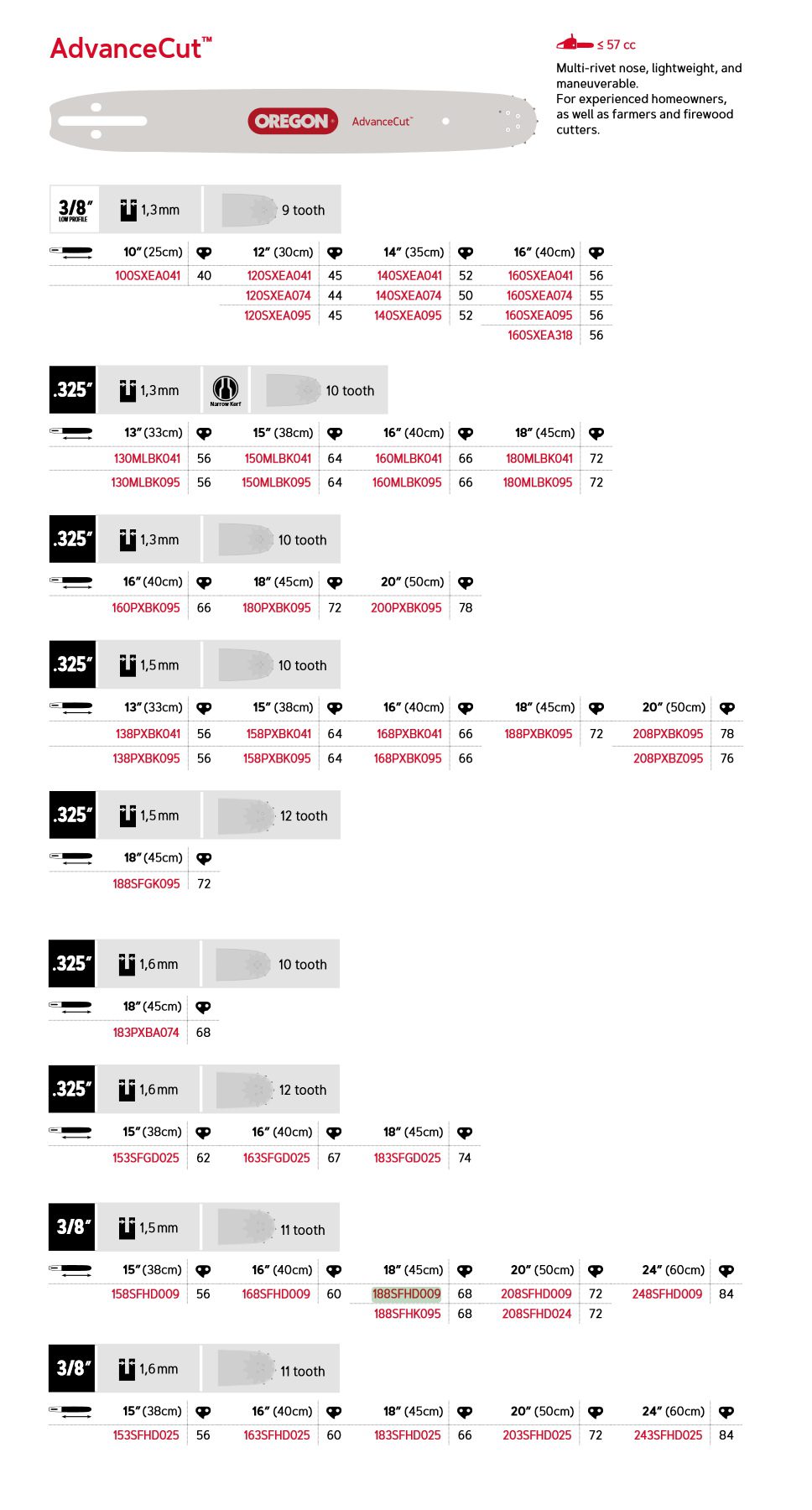
Task: Click the Narrow Kerf icon
Action: [x=225, y=390]
